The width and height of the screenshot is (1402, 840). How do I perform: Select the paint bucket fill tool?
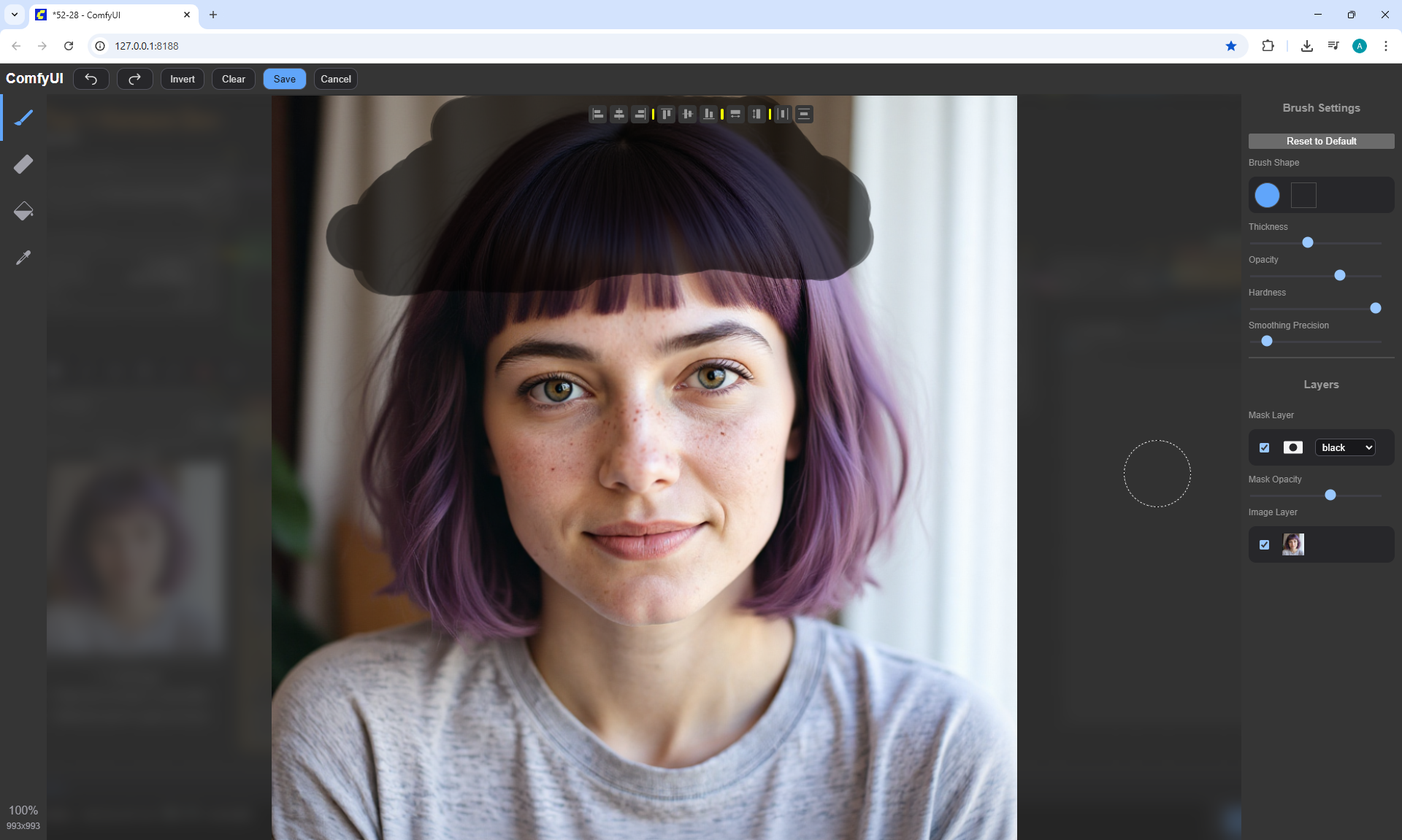click(23, 211)
